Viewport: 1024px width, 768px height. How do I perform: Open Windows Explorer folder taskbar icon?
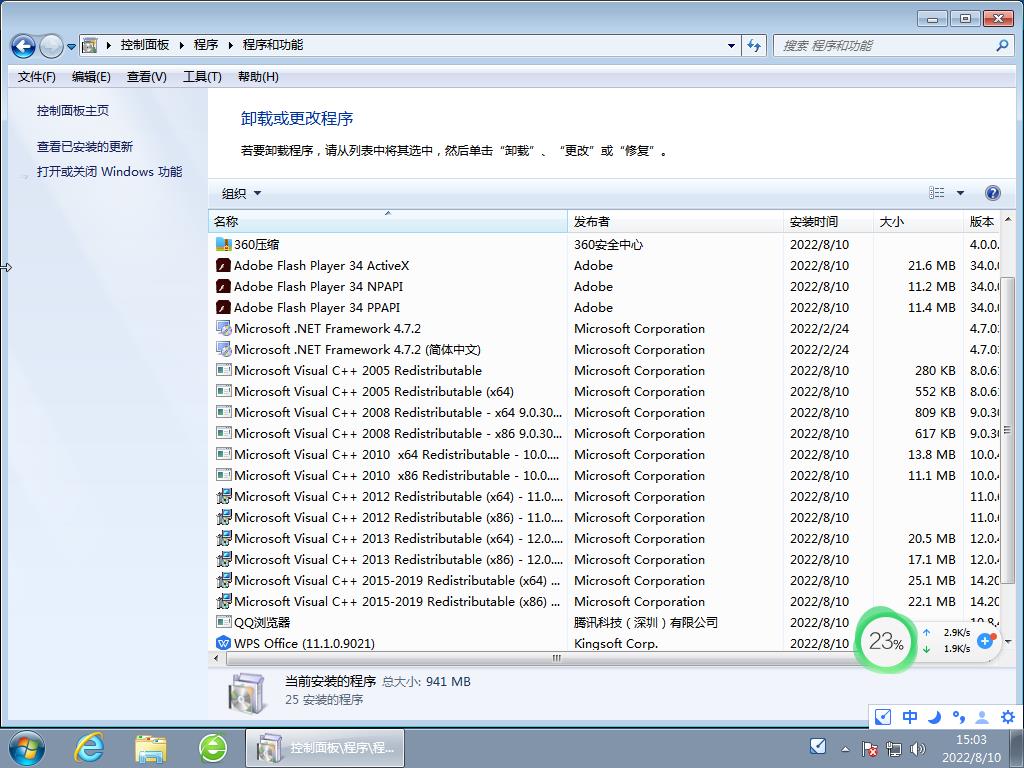pyautogui.click(x=151, y=749)
